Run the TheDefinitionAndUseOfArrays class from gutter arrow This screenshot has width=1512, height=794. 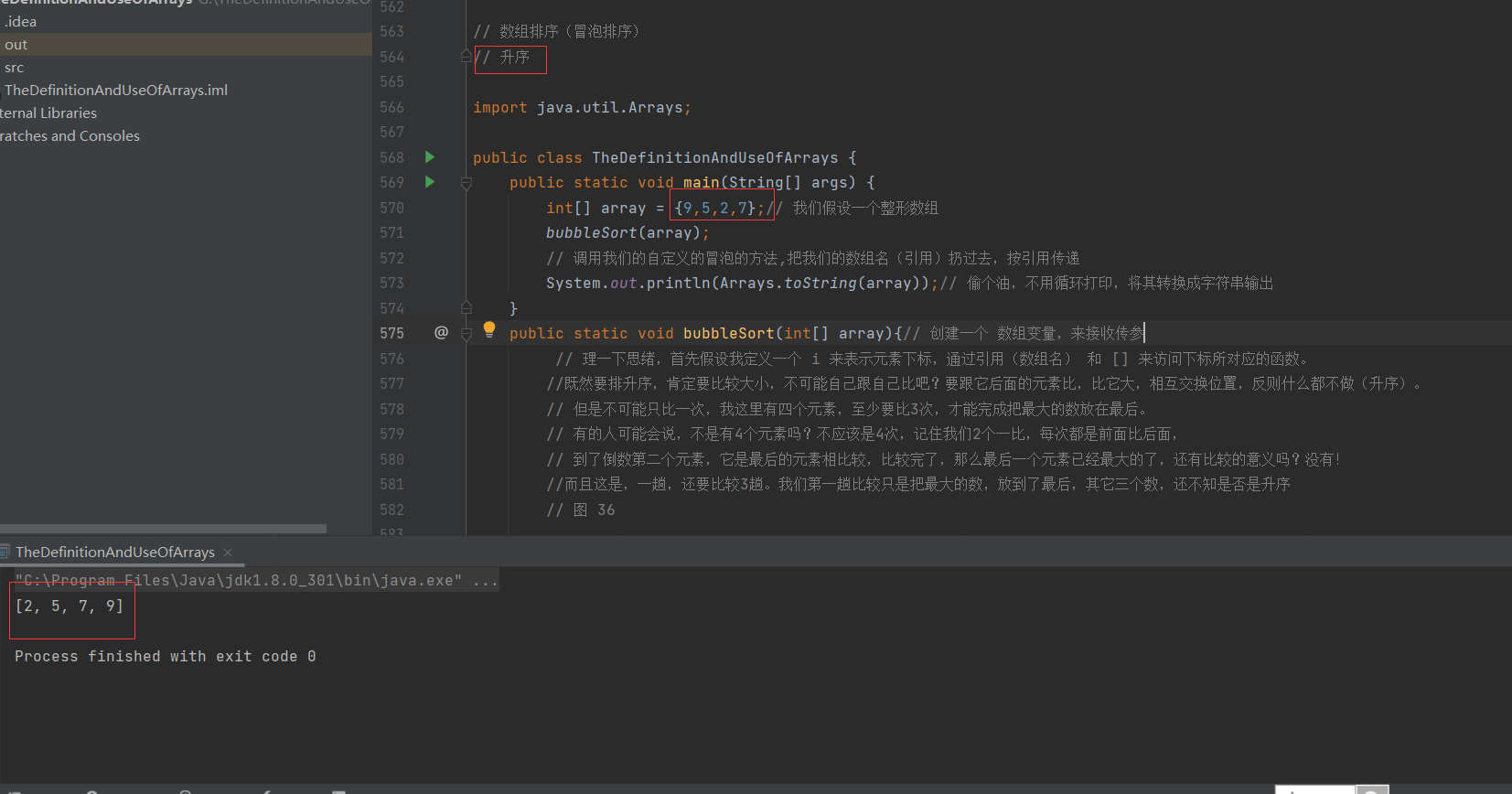click(430, 157)
